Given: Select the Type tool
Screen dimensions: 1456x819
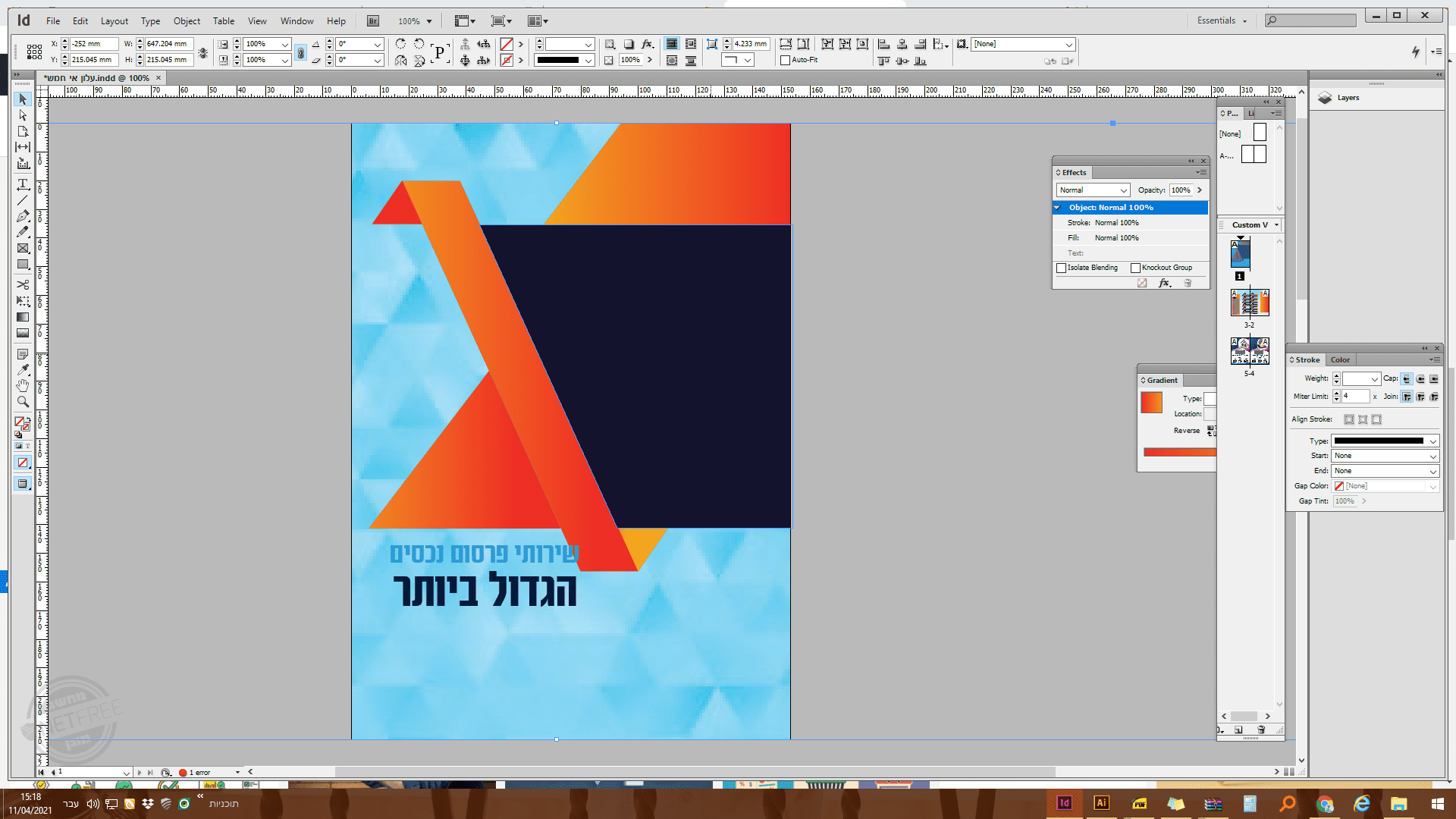Looking at the screenshot, I should [23, 184].
